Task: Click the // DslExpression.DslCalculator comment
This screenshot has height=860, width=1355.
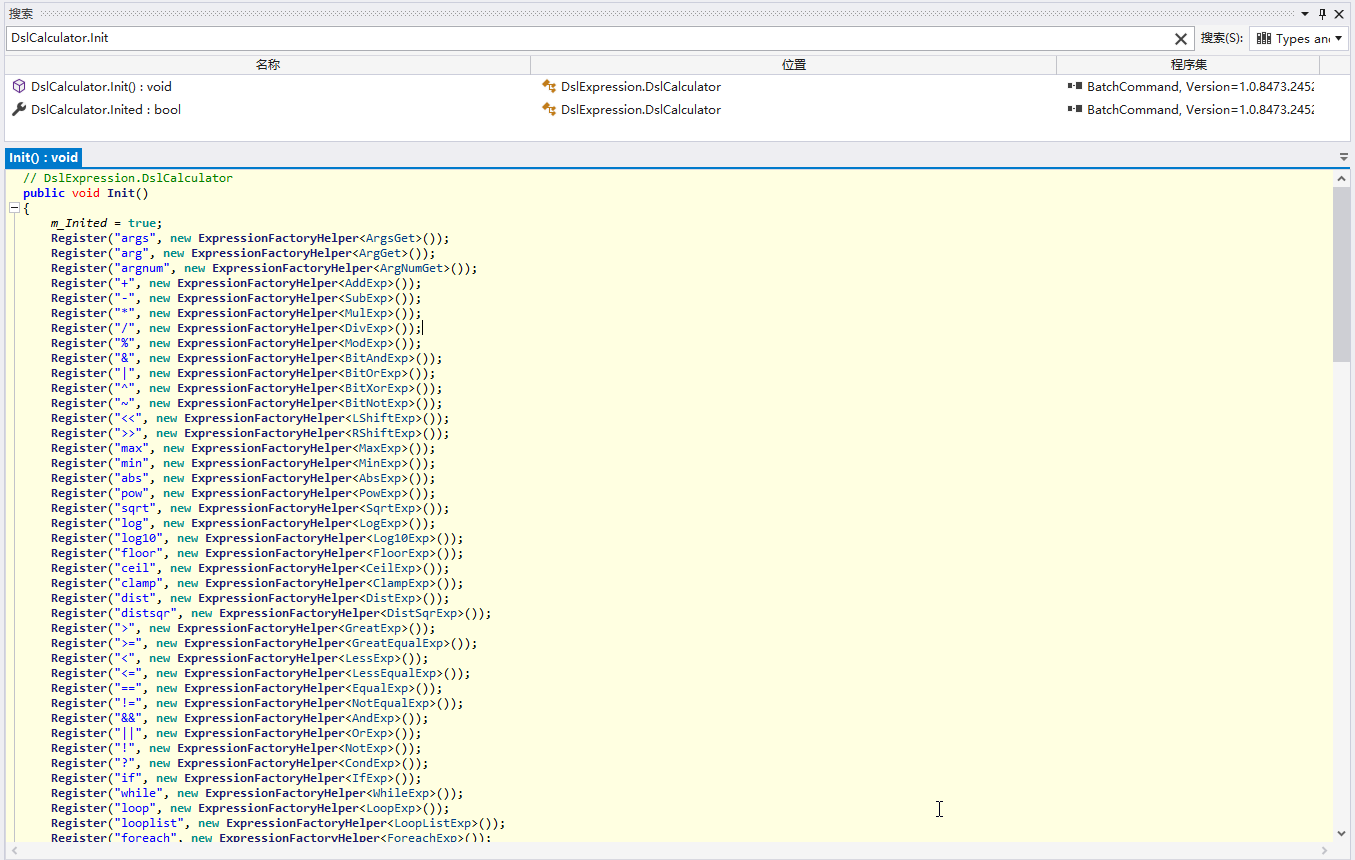Action: click(127, 178)
